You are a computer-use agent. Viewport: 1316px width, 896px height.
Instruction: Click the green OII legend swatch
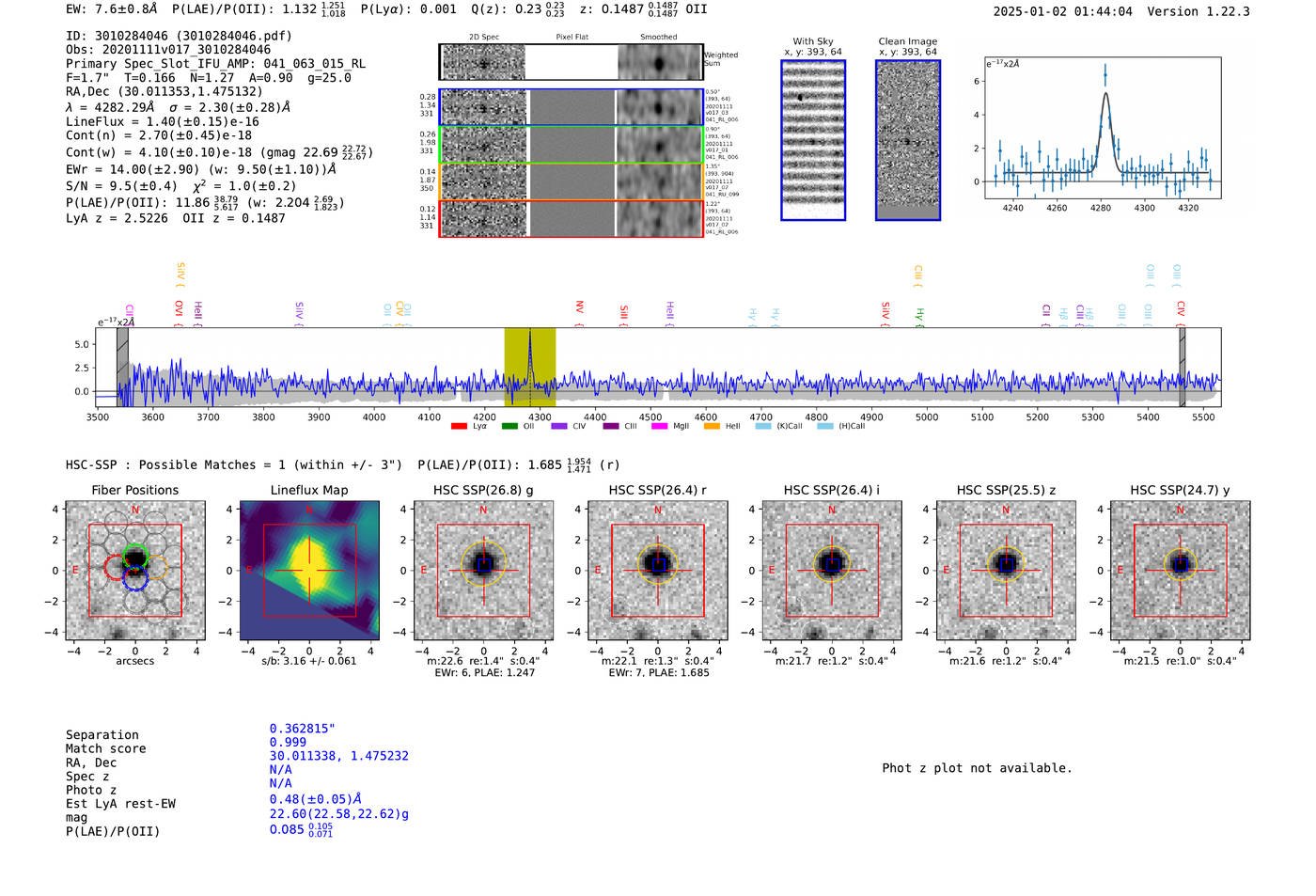coord(509,426)
